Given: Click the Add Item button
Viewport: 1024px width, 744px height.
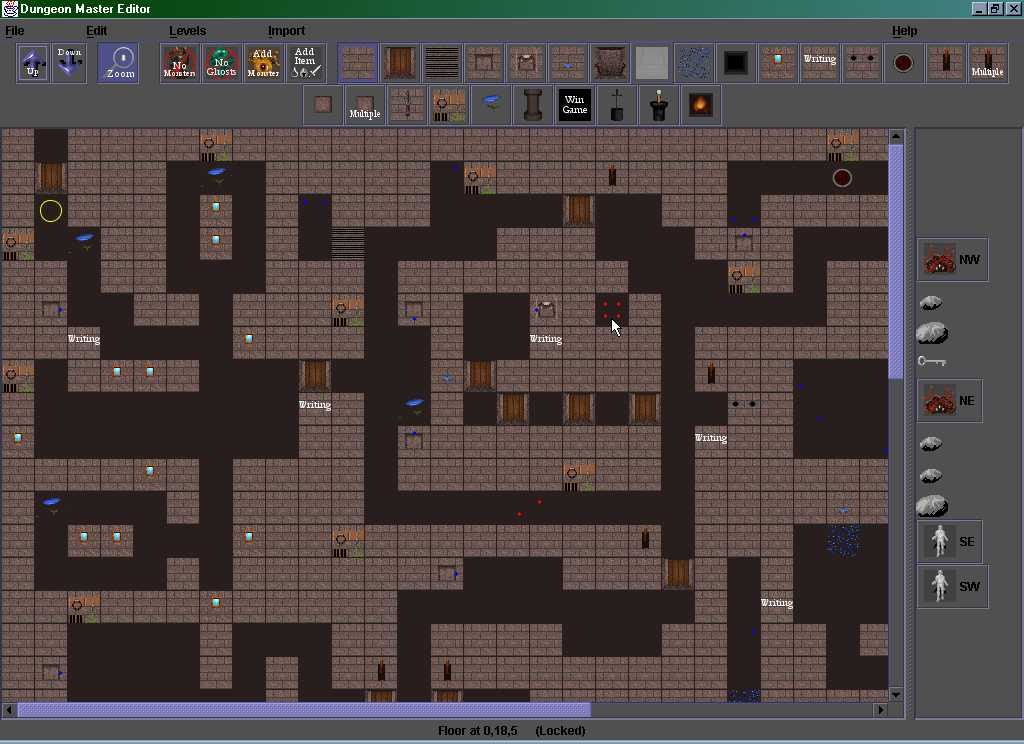Looking at the screenshot, I should (x=305, y=63).
